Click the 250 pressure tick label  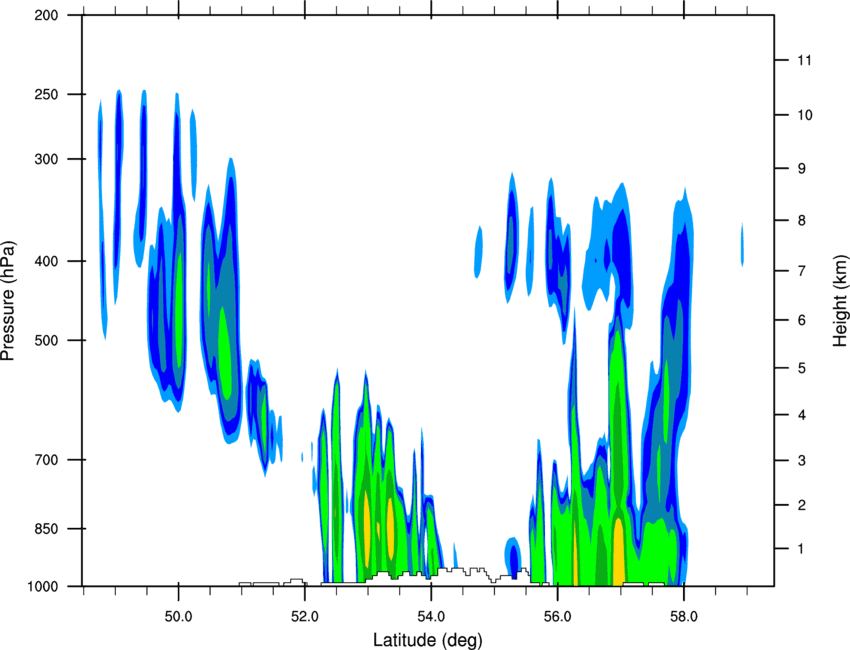pyautogui.click(x=46, y=94)
